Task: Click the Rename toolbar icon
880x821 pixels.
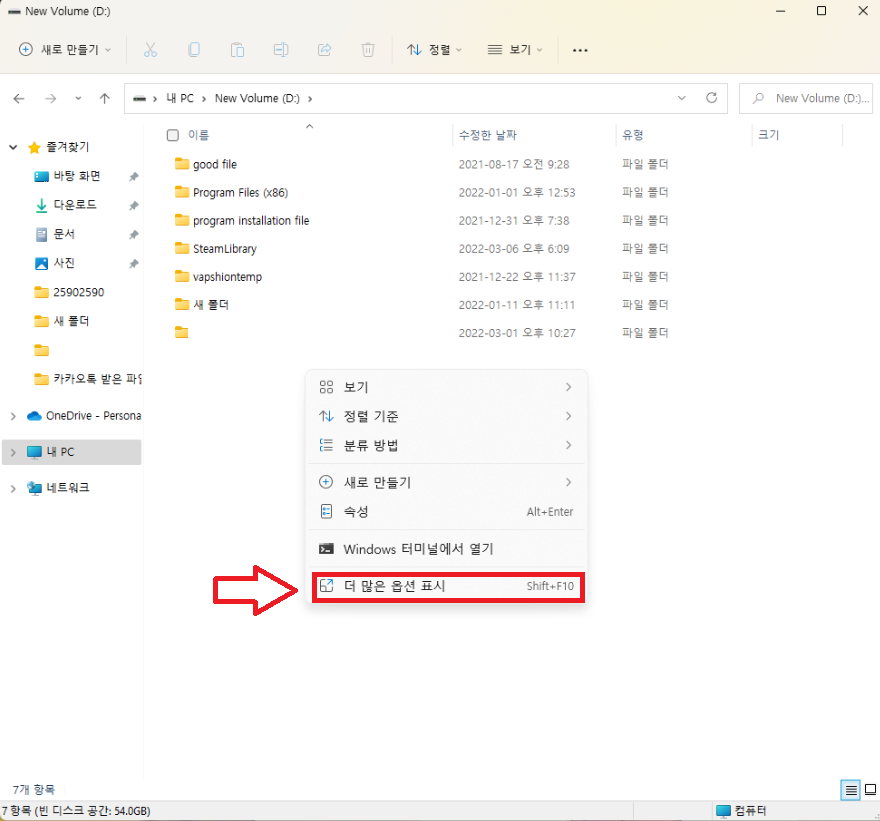Action: [281, 50]
